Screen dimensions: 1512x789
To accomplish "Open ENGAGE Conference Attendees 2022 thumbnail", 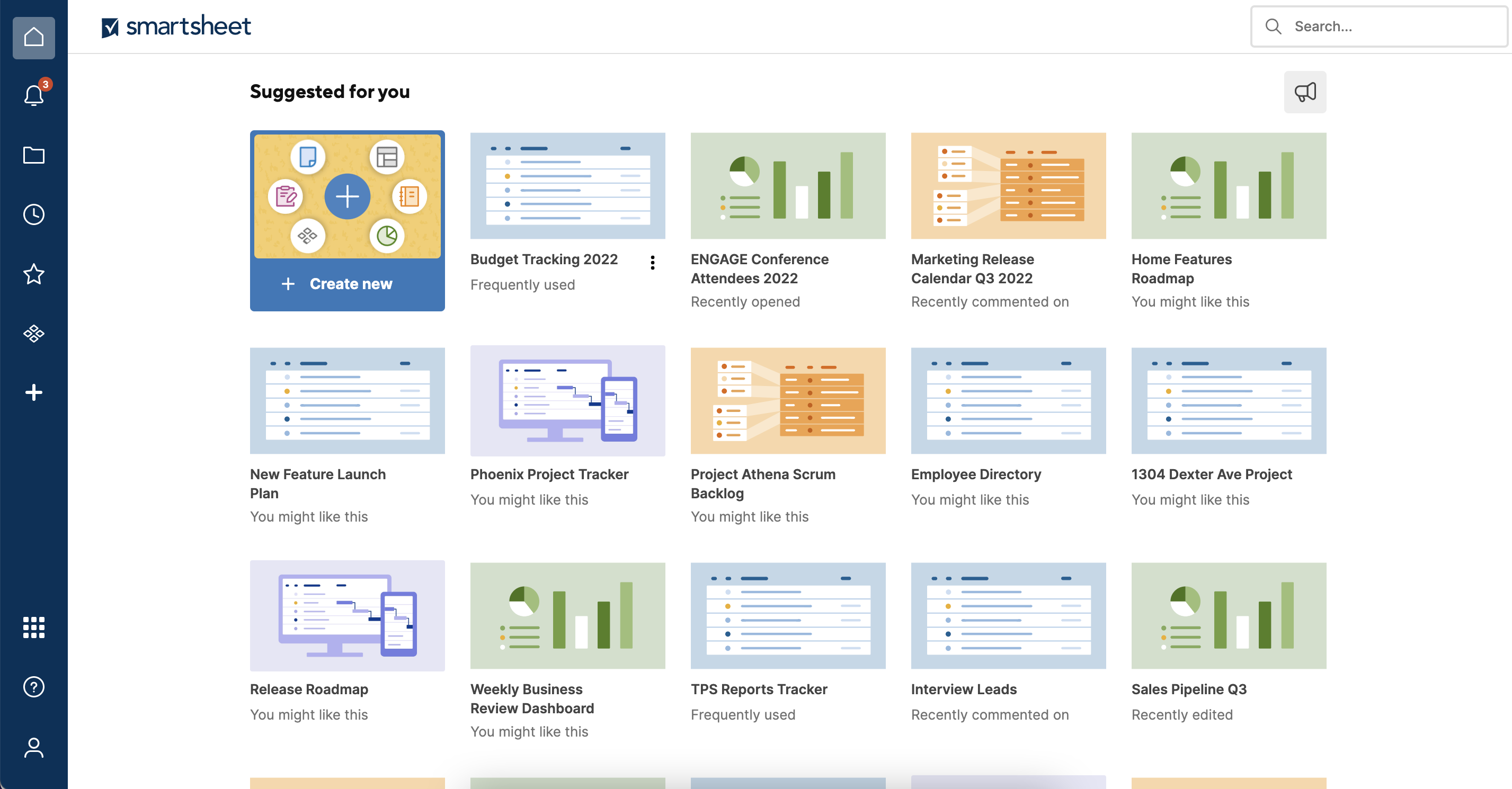I will pos(788,185).
